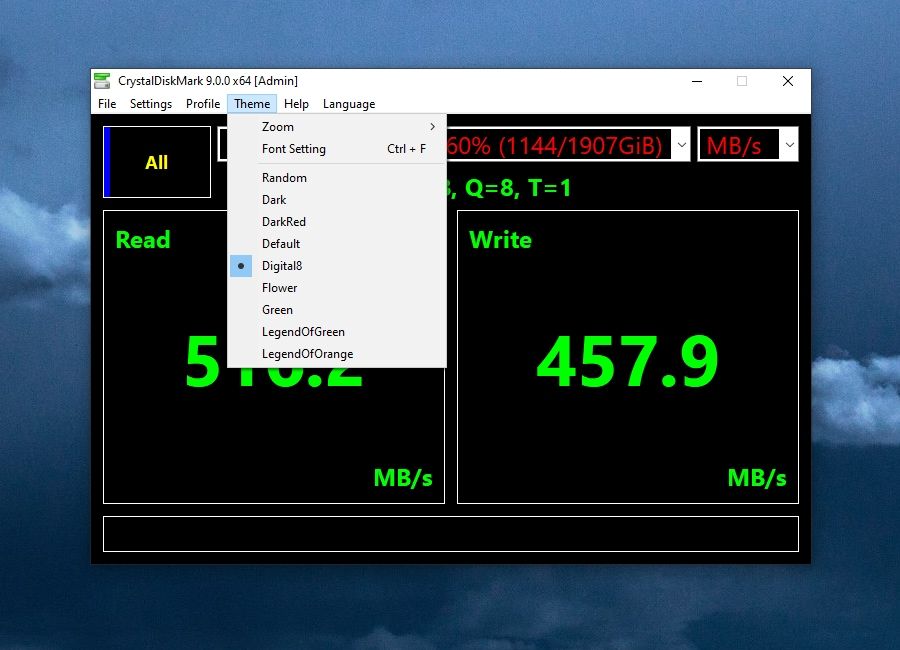The image size is (900, 650).
Task: Select the Dark theme
Action: (x=337, y=200)
